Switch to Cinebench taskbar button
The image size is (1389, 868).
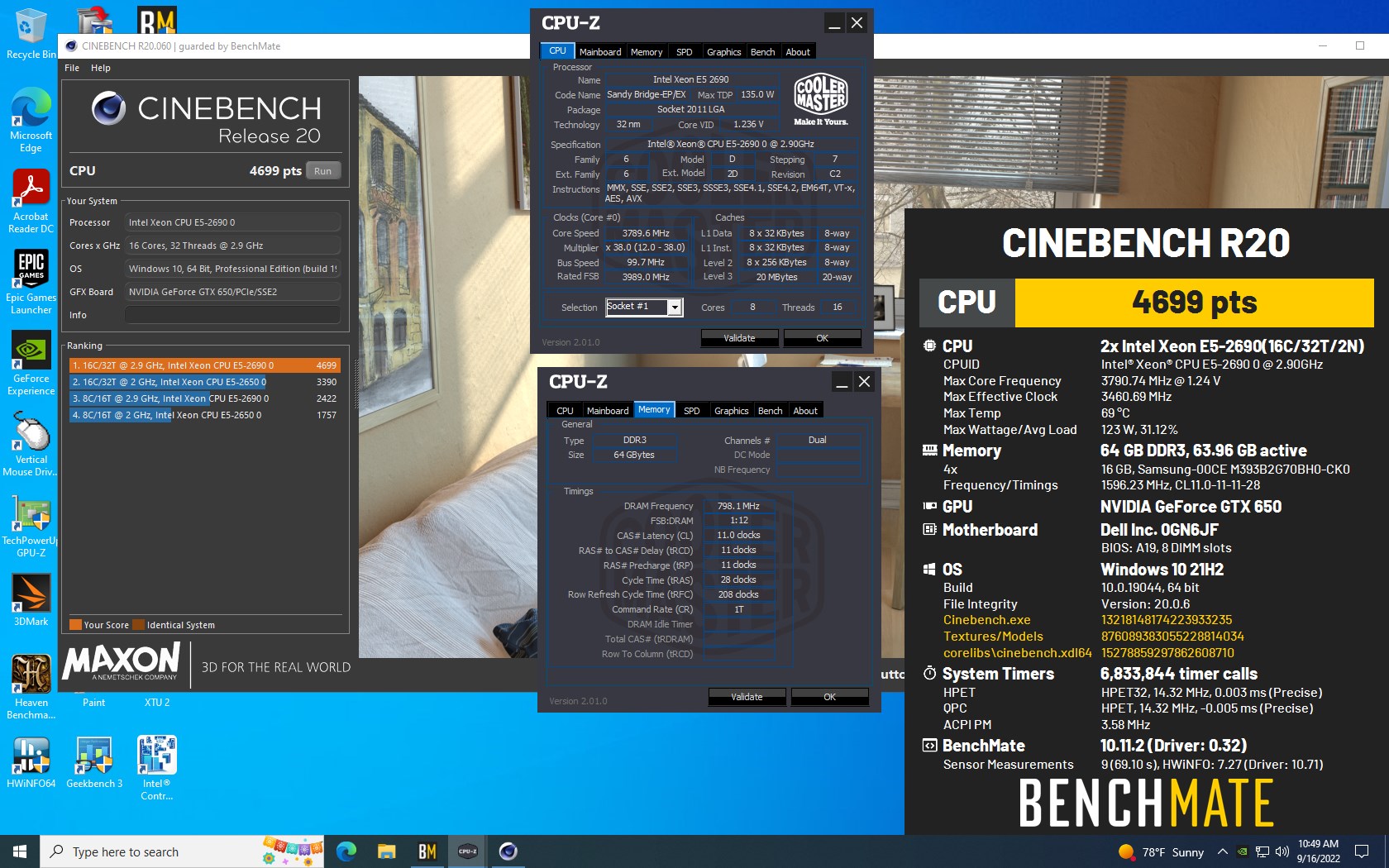tap(508, 851)
